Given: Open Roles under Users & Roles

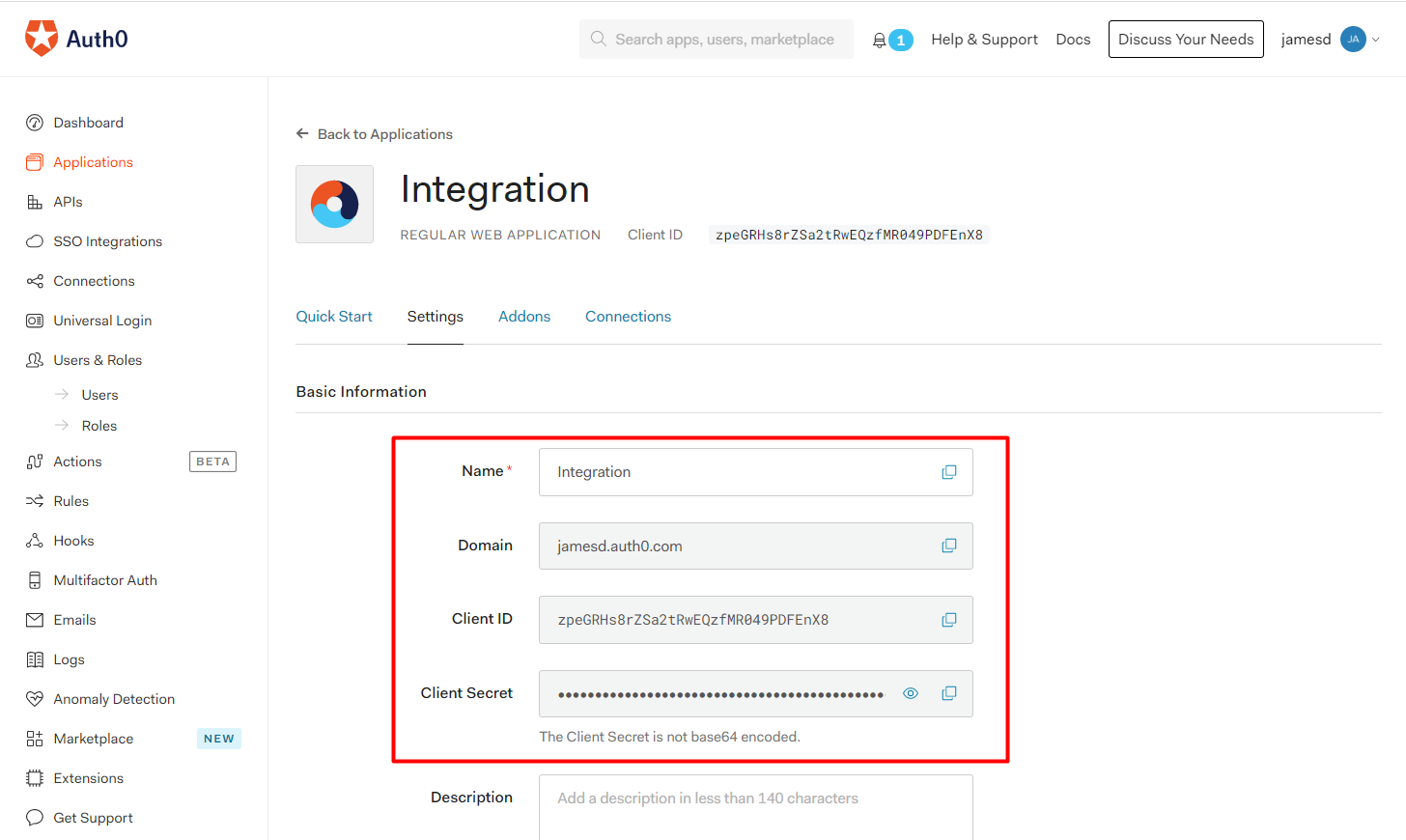Looking at the screenshot, I should coord(98,426).
